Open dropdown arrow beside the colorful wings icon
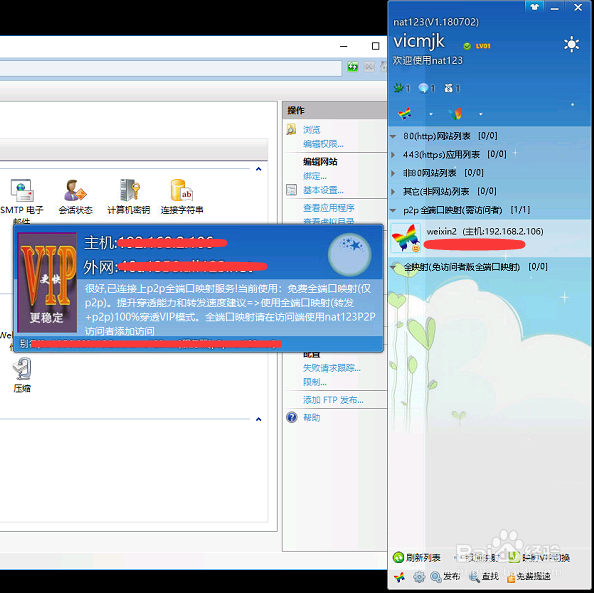594x593 pixels. click(x=481, y=114)
